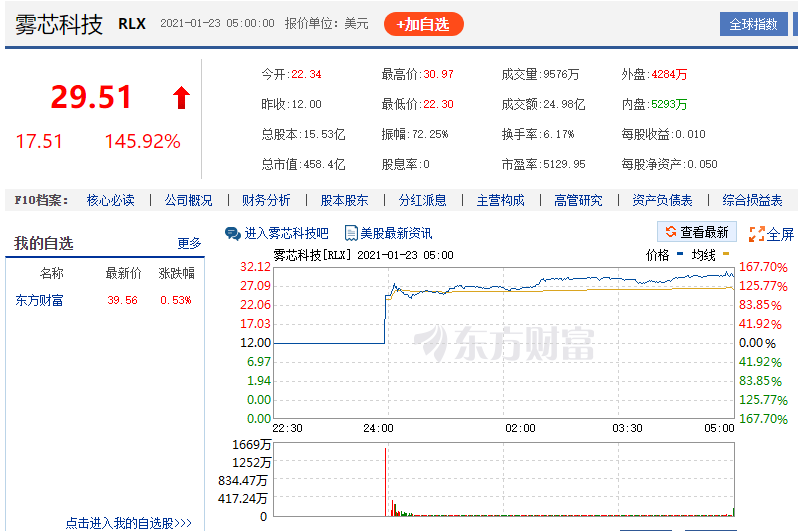Click the yellow 均线 legend marker
The height and width of the screenshot is (531, 798).
point(726,254)
